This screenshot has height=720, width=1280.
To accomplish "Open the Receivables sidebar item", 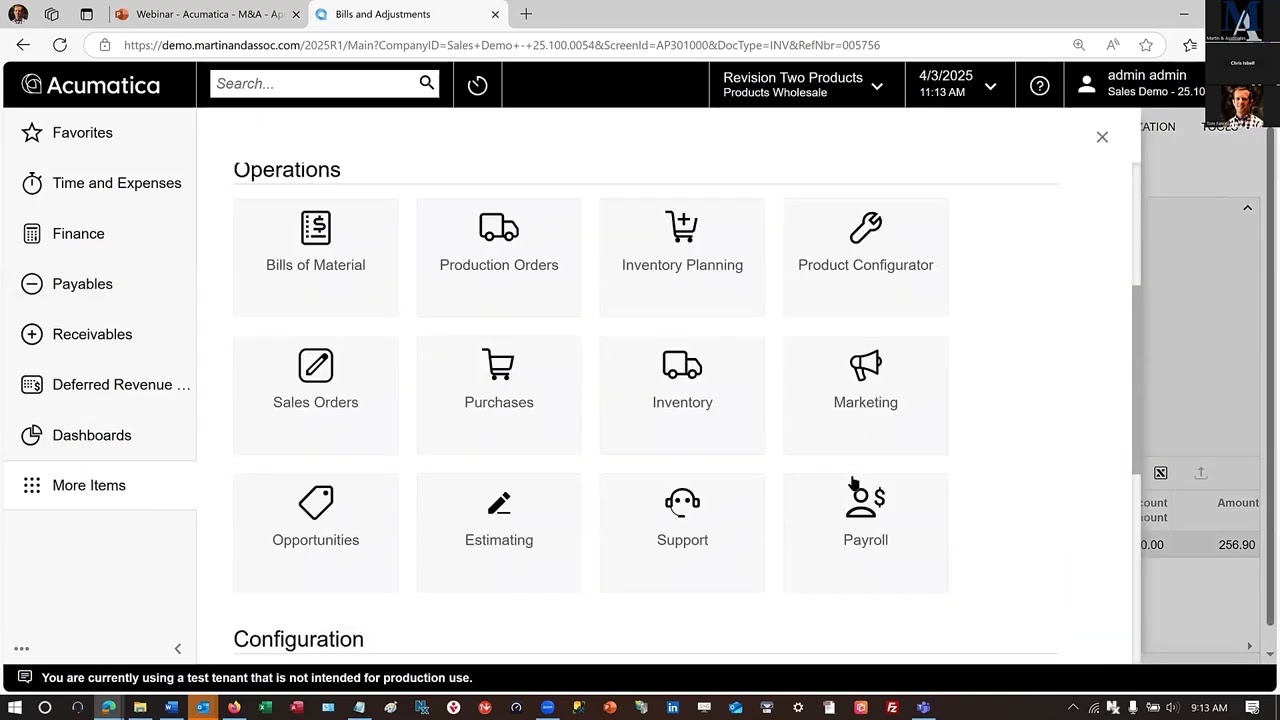I will 99,334.
